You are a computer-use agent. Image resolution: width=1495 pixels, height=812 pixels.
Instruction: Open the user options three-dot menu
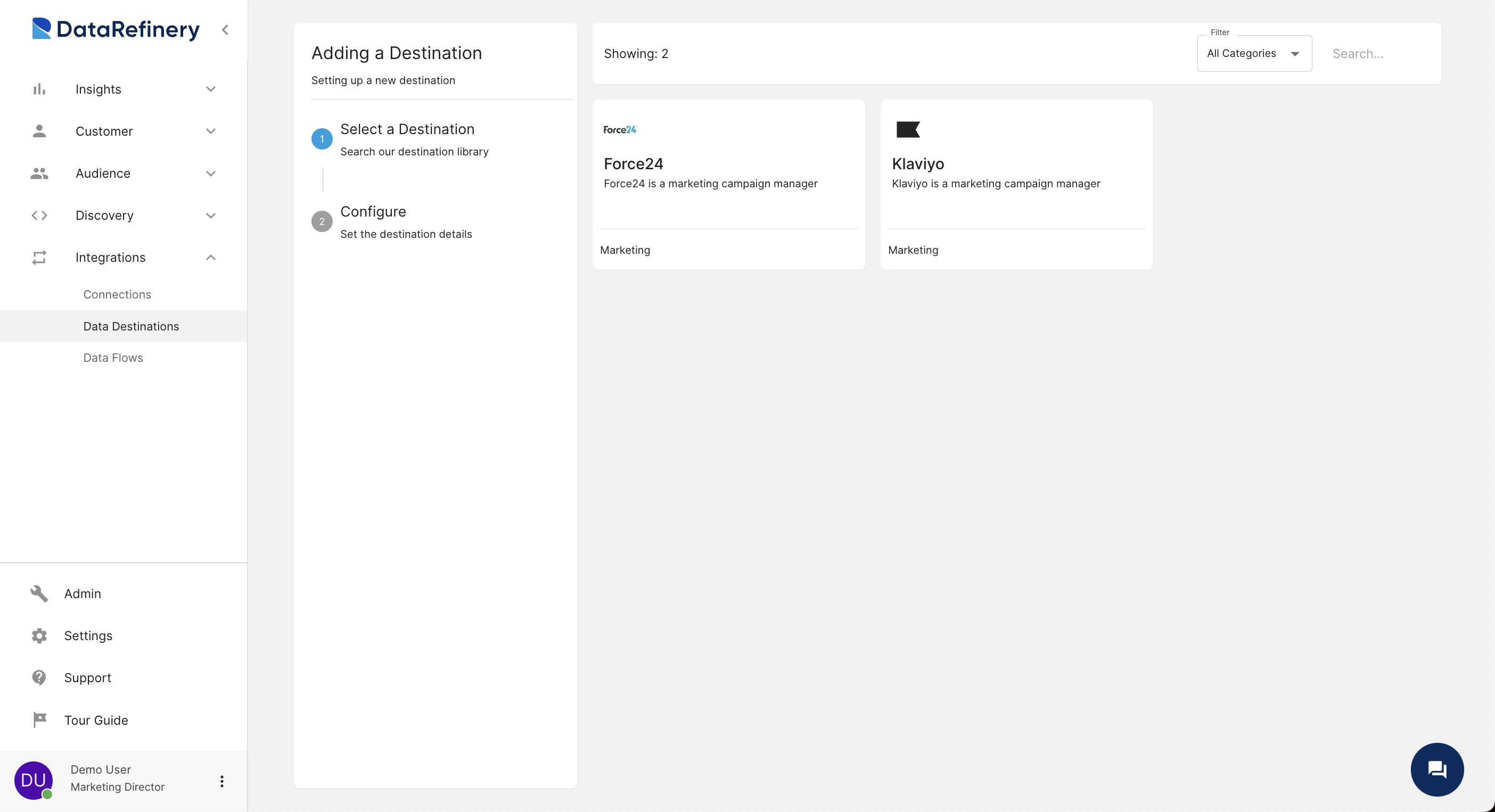click(x=221, y=781)
